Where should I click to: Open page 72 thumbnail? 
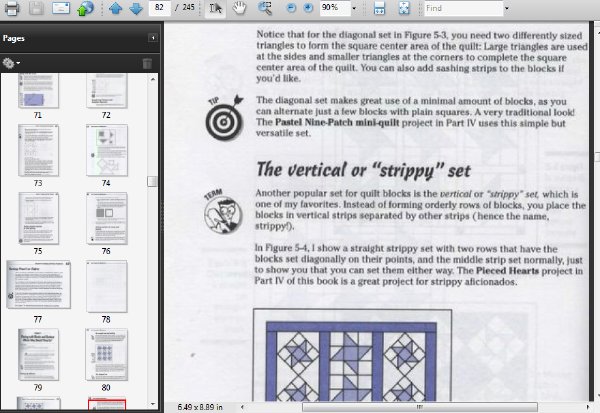pyautogui.click(x=107, y=91)
